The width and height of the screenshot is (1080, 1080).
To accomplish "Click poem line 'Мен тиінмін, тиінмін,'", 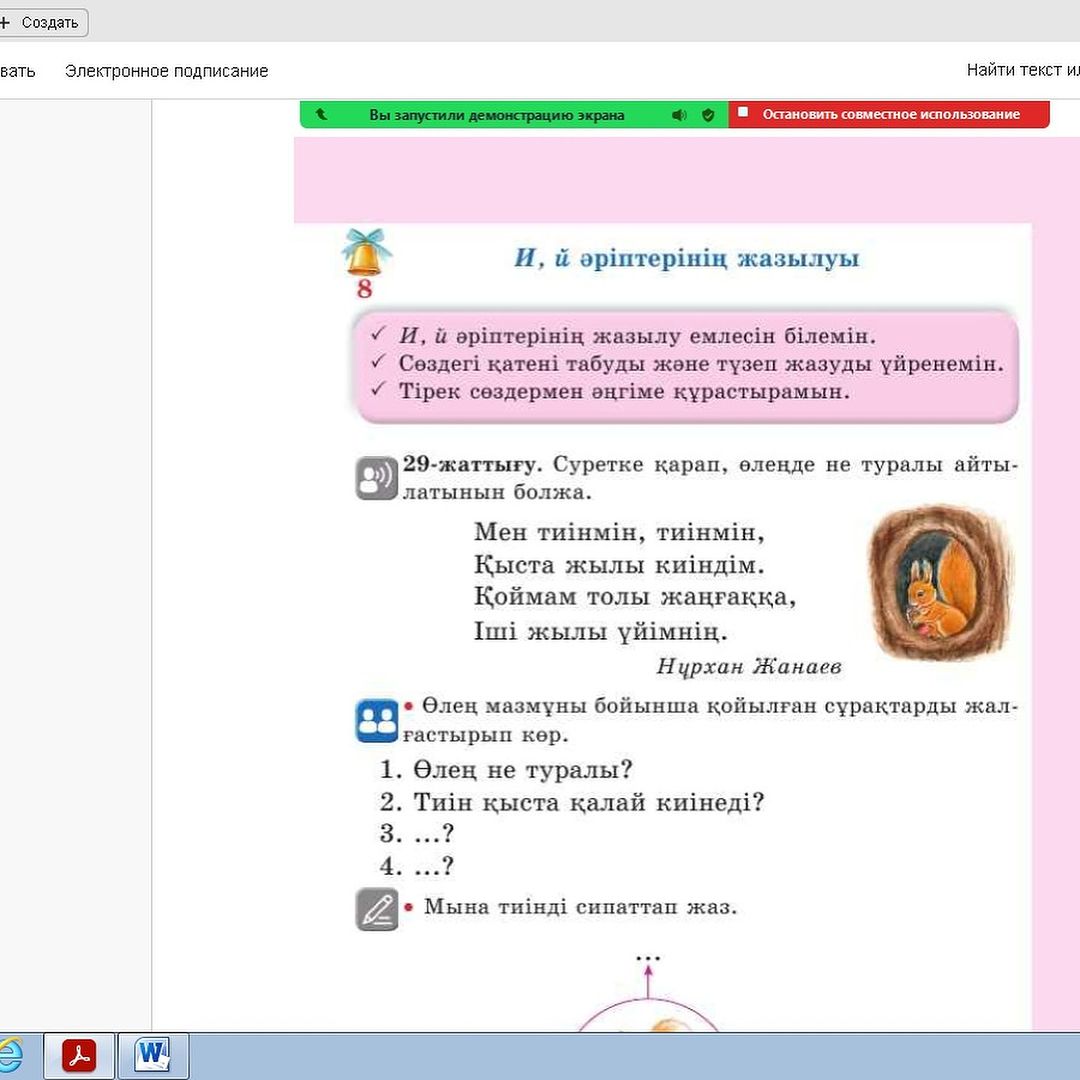I will 619,532.
